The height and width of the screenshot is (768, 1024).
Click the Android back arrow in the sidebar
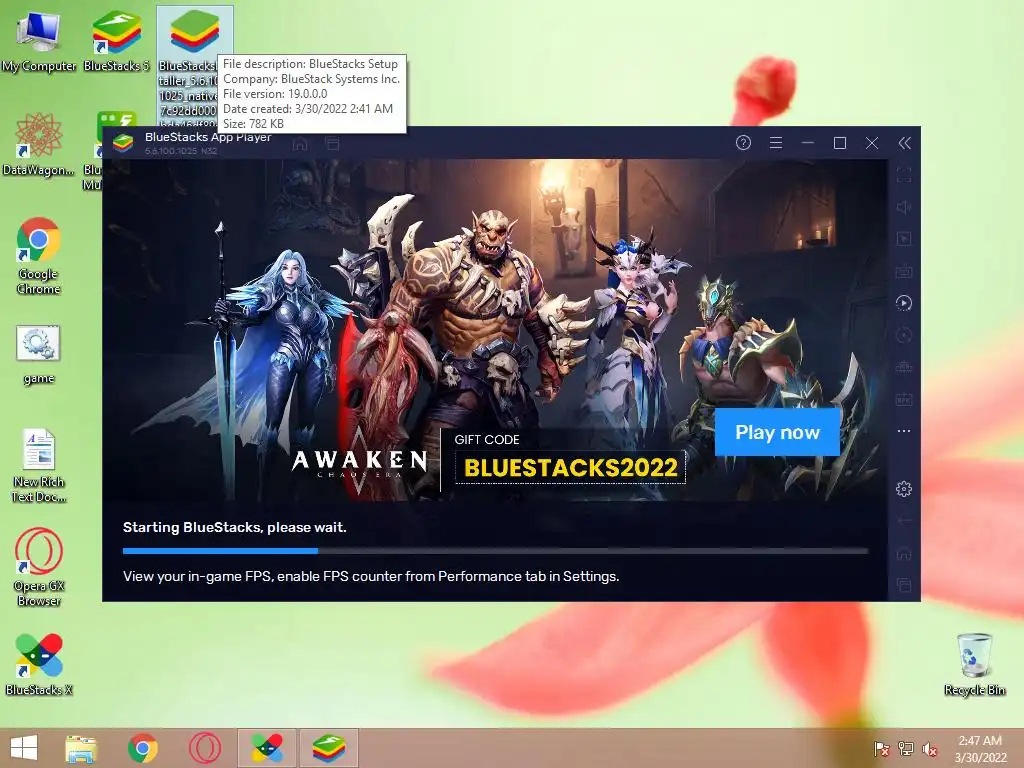click(x=904, y=521)
